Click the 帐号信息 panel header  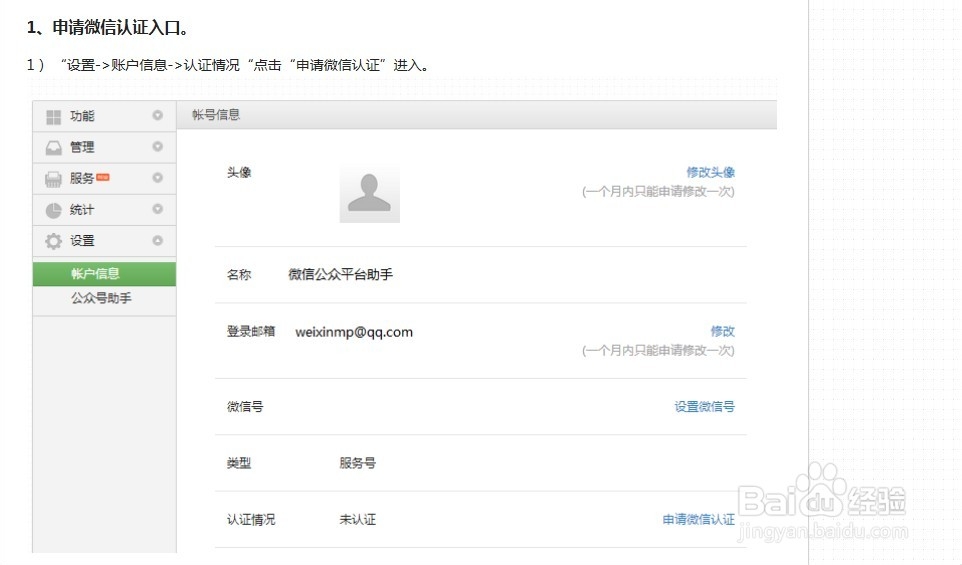pyautogui.click(x=477, y=115)
